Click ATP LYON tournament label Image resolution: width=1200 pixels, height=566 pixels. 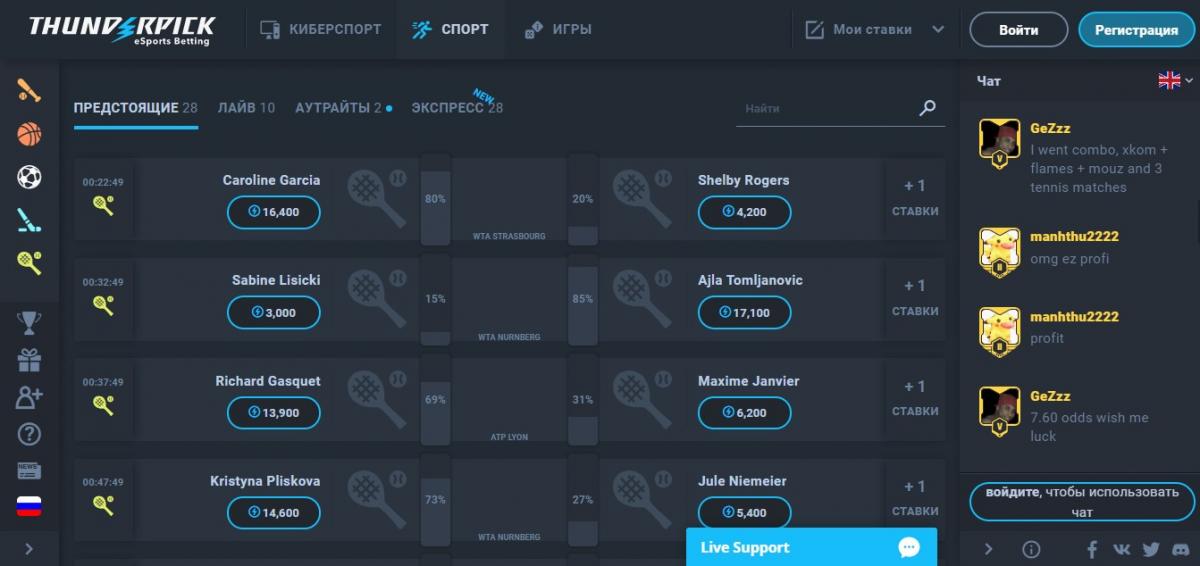coord(509,437)
